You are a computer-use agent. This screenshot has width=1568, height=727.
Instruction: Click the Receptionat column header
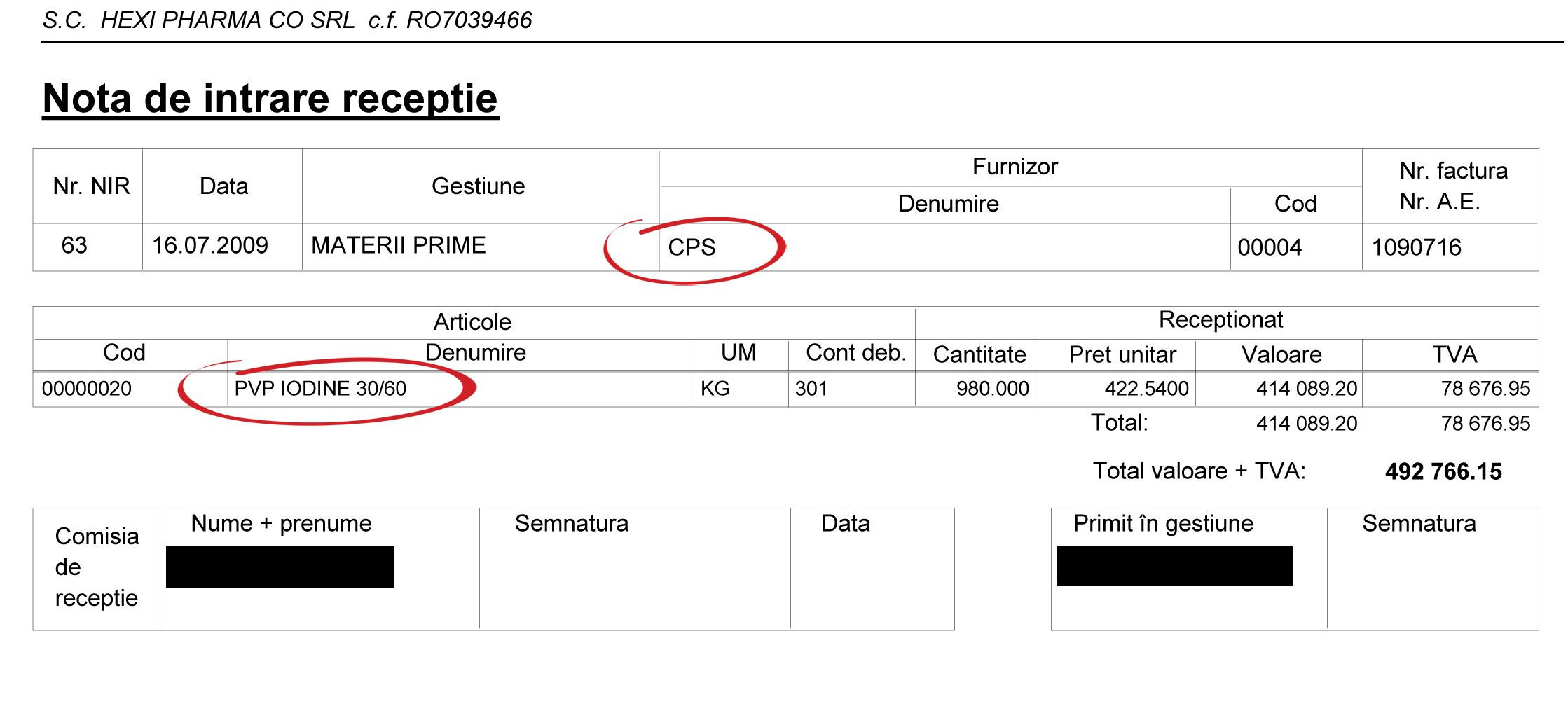pyautogui.click(x=1220, y=320)
